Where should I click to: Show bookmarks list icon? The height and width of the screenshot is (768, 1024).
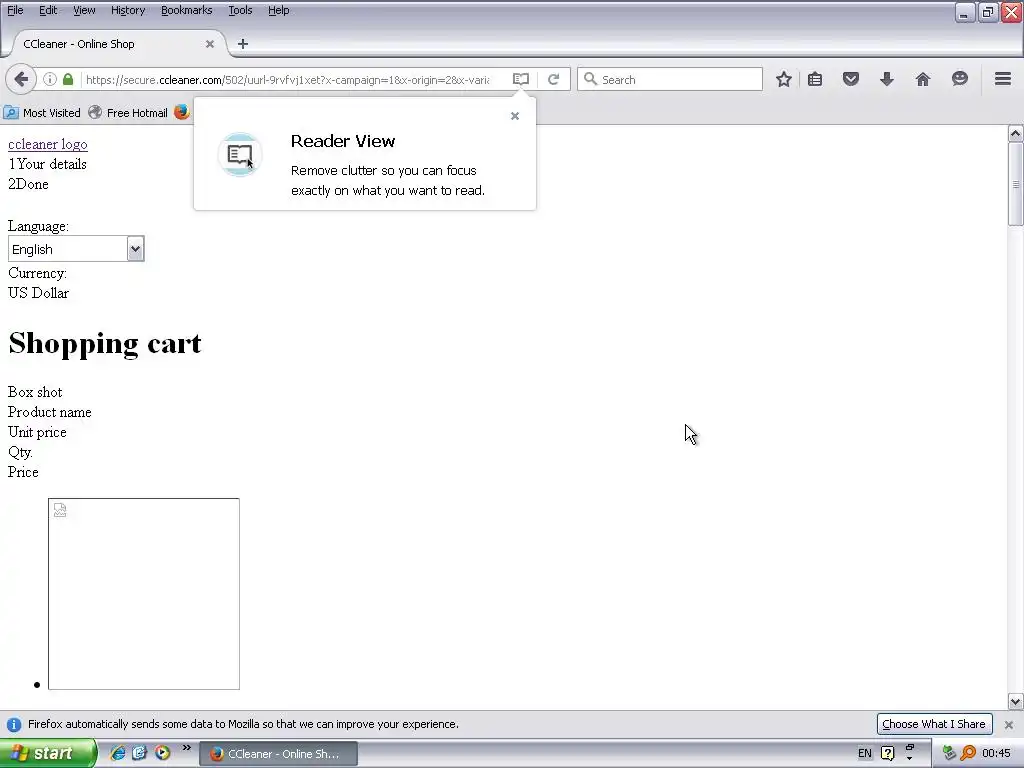(x=815, y=80)
